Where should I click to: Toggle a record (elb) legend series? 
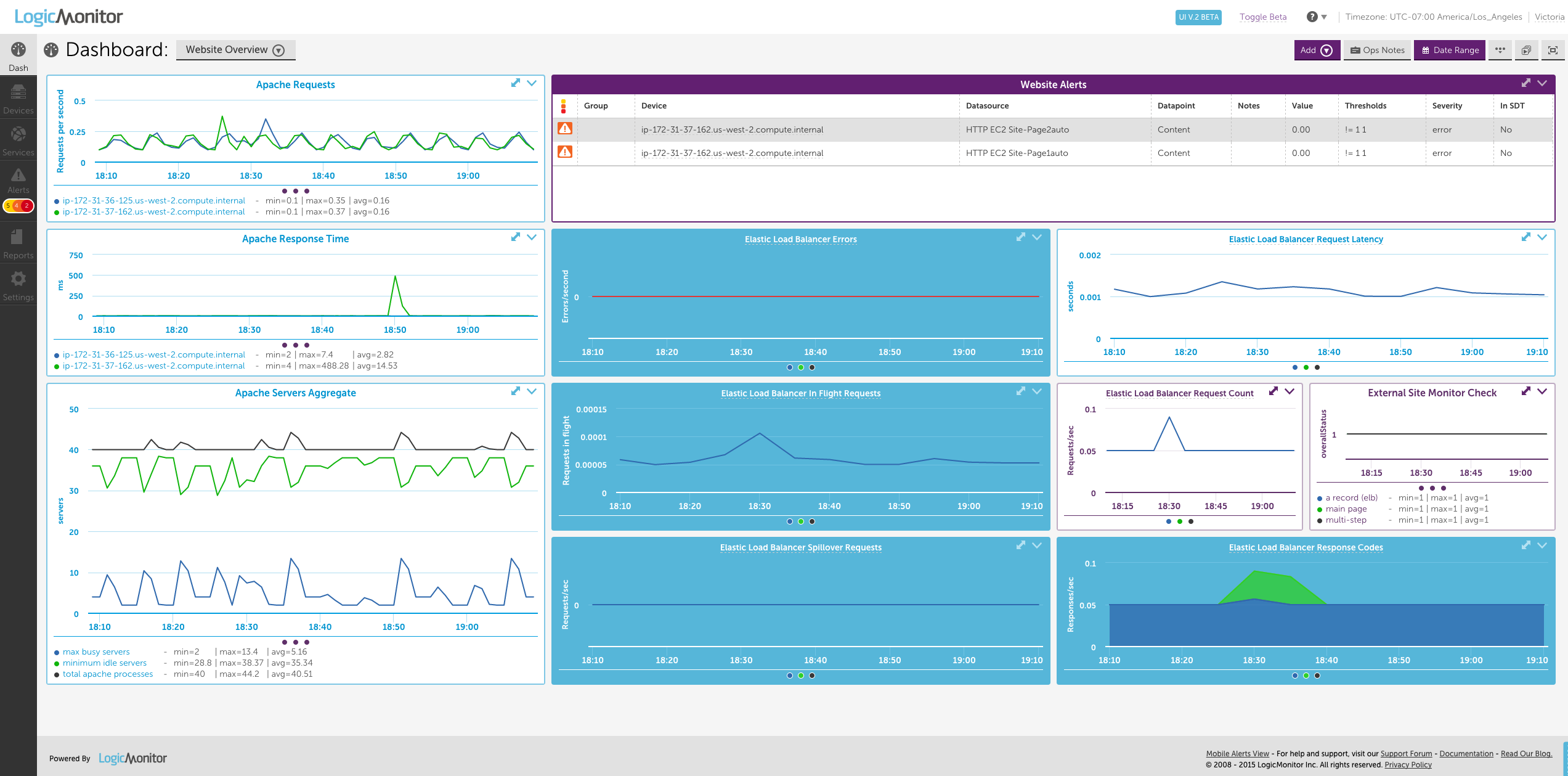tap(1347, 498)
